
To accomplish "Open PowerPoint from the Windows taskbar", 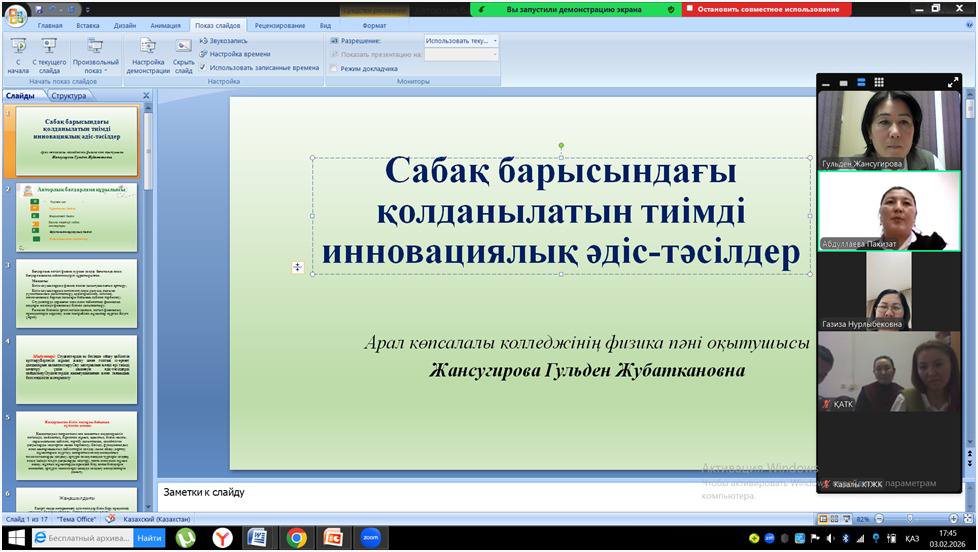I will tap(333, 538).
